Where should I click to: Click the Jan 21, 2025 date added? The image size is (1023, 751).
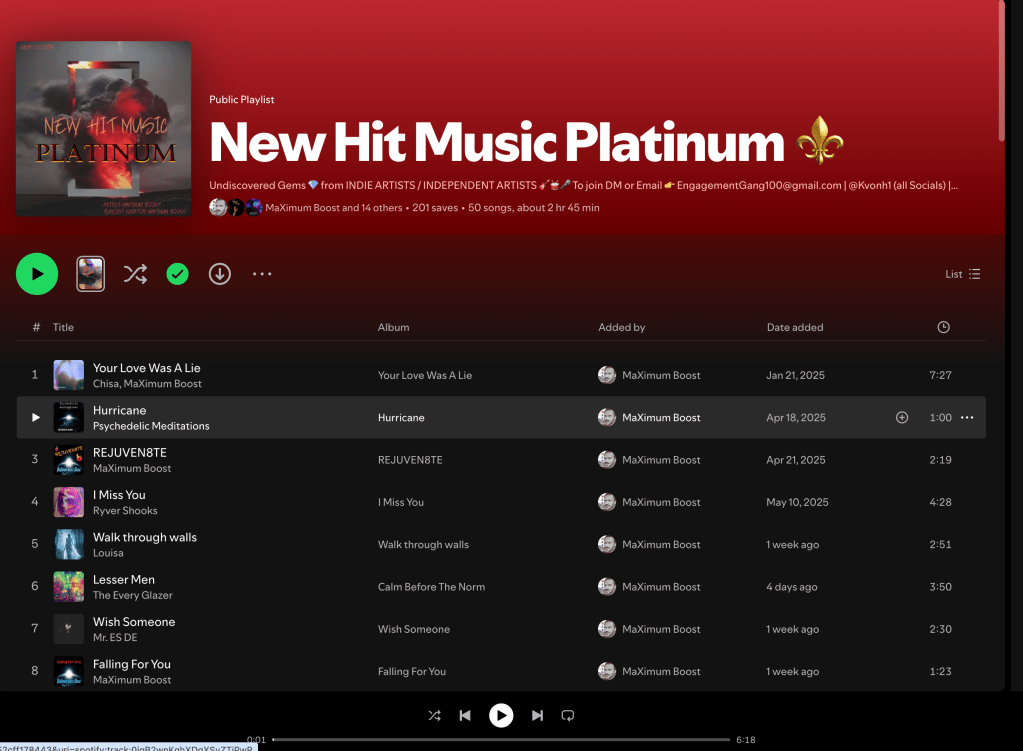(795, 375)
